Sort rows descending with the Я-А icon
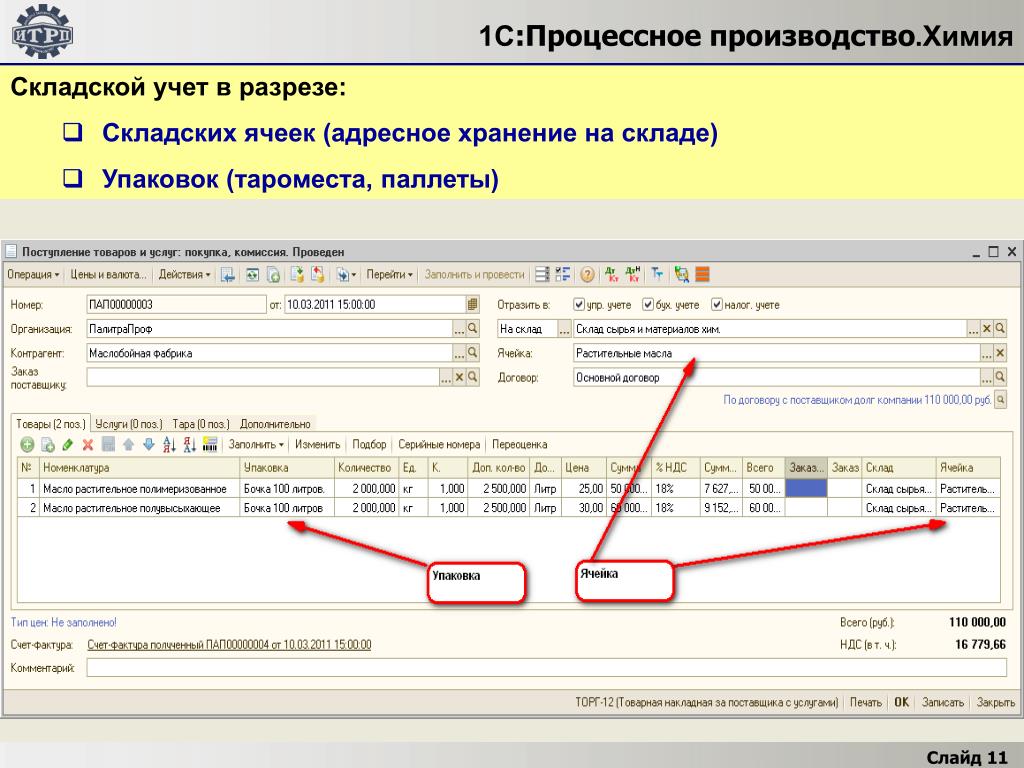The image size is (1024, 768). [x=190, y=445]
